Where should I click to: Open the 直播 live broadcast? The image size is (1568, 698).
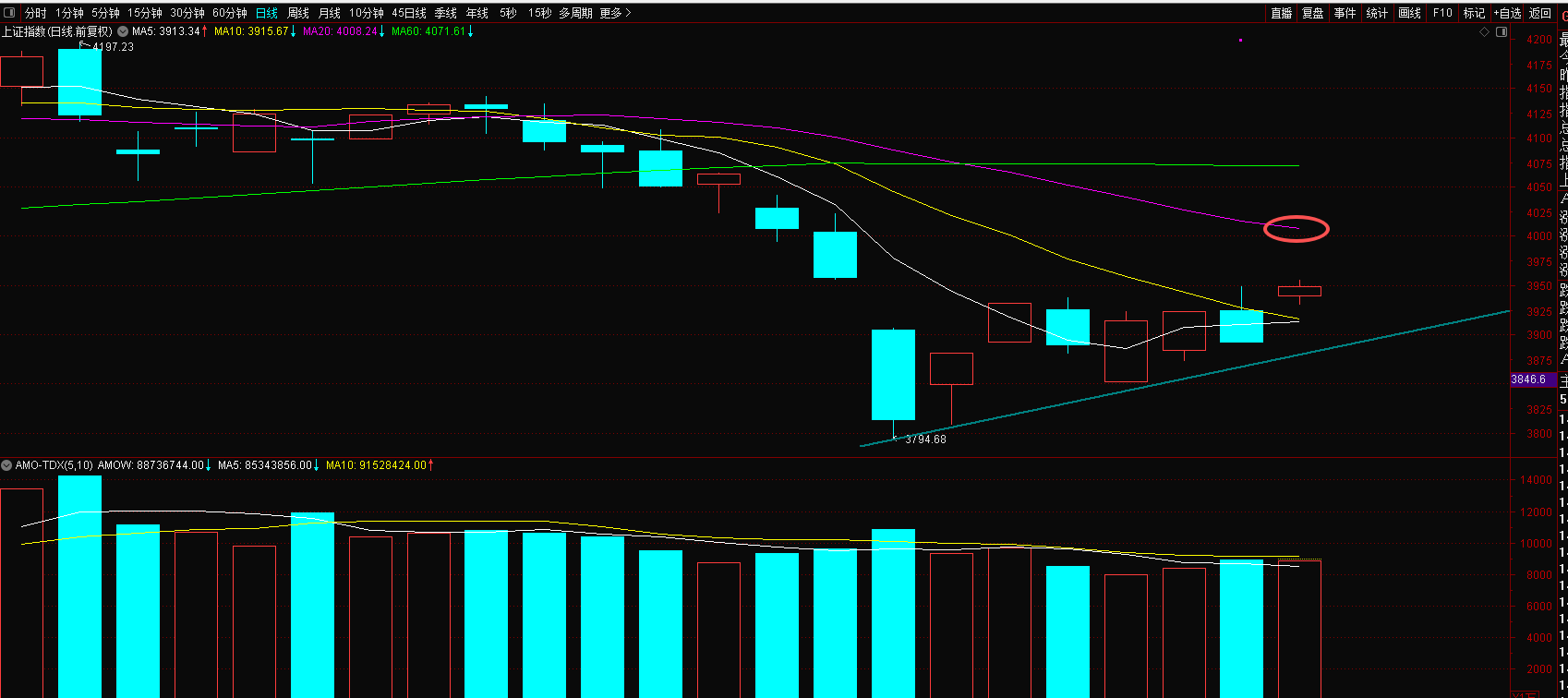click(x=1282, y=13)
